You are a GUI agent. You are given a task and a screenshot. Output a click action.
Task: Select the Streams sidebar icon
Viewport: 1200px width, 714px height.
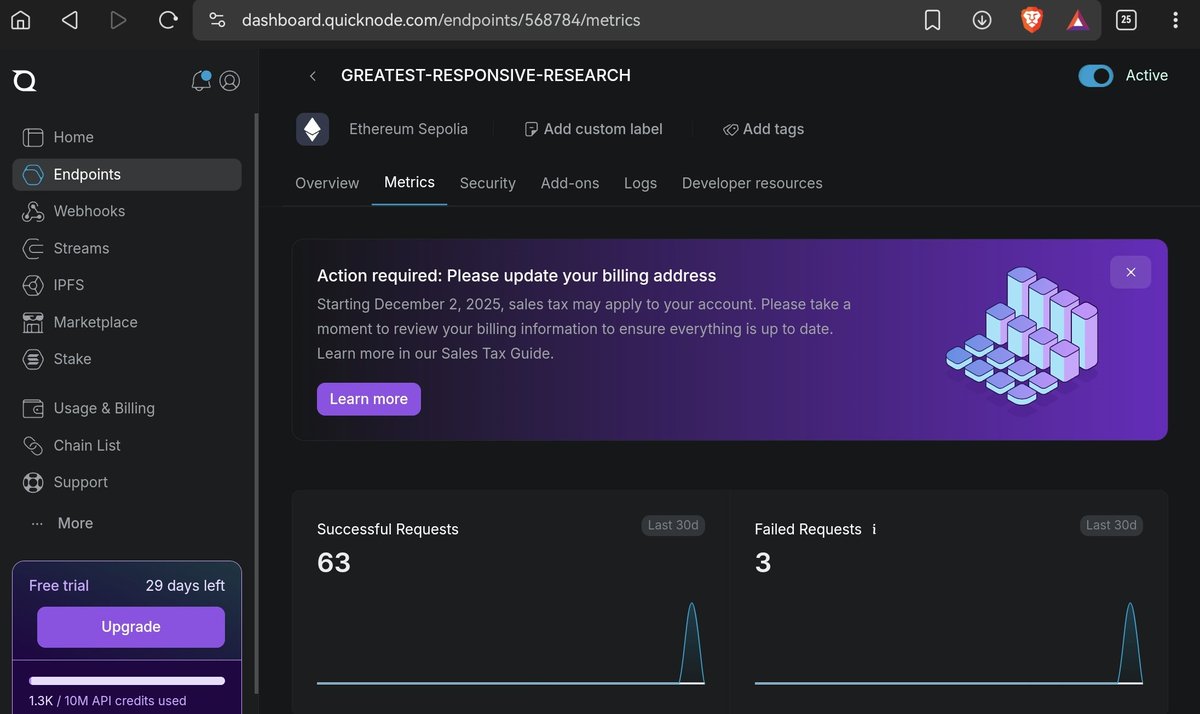(x=32, y=248)
